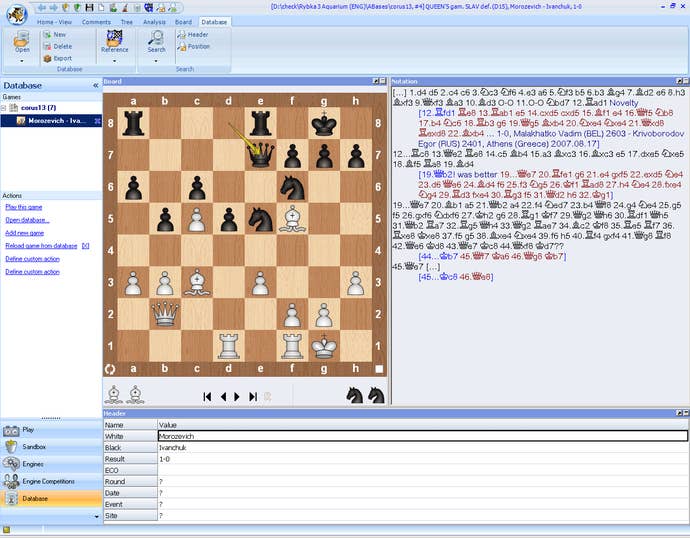
Task: Click the Reference chessboard icon
Action: (x=114, y=41)
